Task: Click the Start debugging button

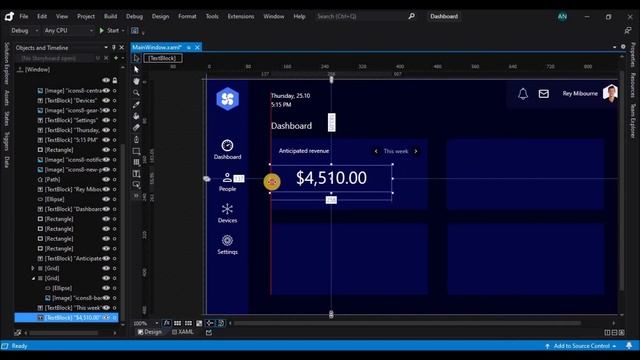Action: click(x=109, y=31)
